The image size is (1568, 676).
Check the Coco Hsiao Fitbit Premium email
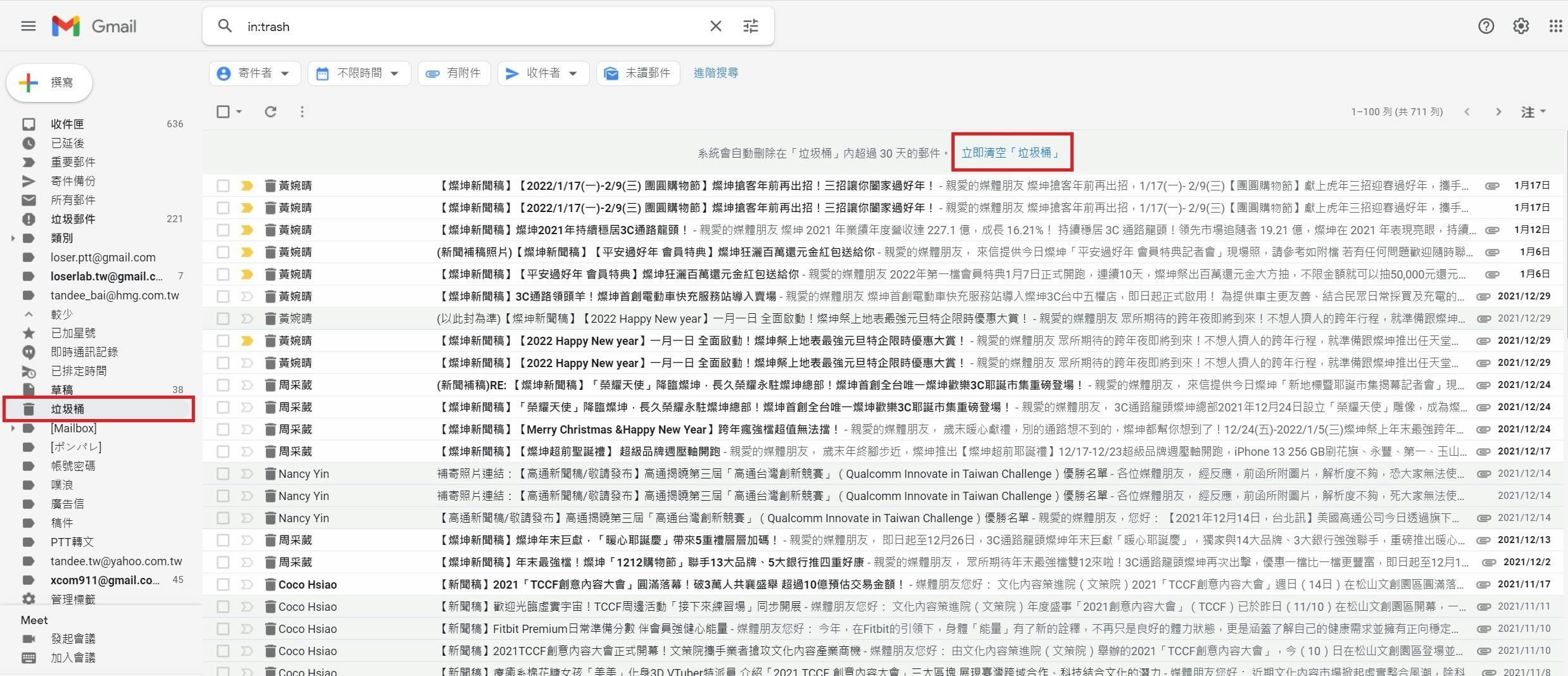223,629
